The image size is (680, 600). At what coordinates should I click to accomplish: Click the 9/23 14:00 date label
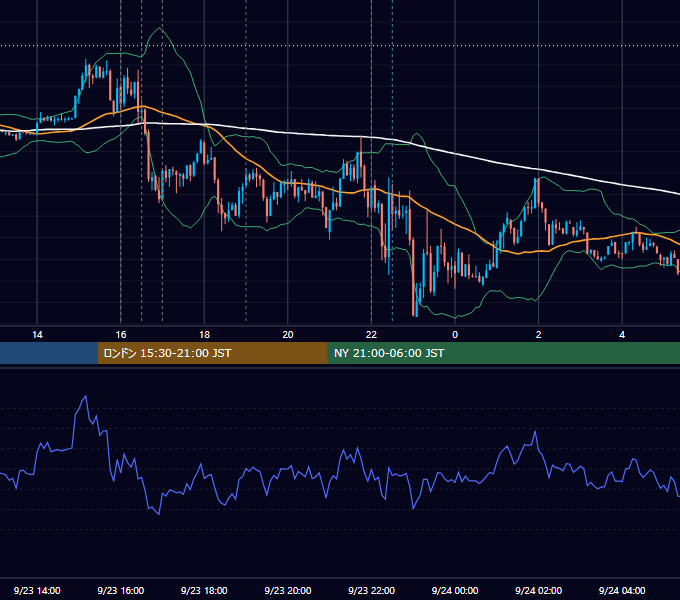click(37, 590)
